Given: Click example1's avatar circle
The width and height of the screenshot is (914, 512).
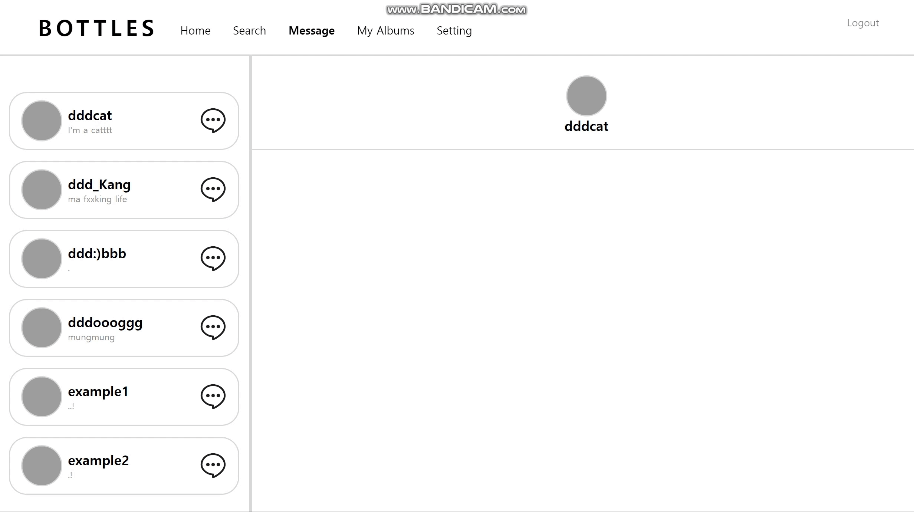Looking at the screenshot, I should [41, 397].
